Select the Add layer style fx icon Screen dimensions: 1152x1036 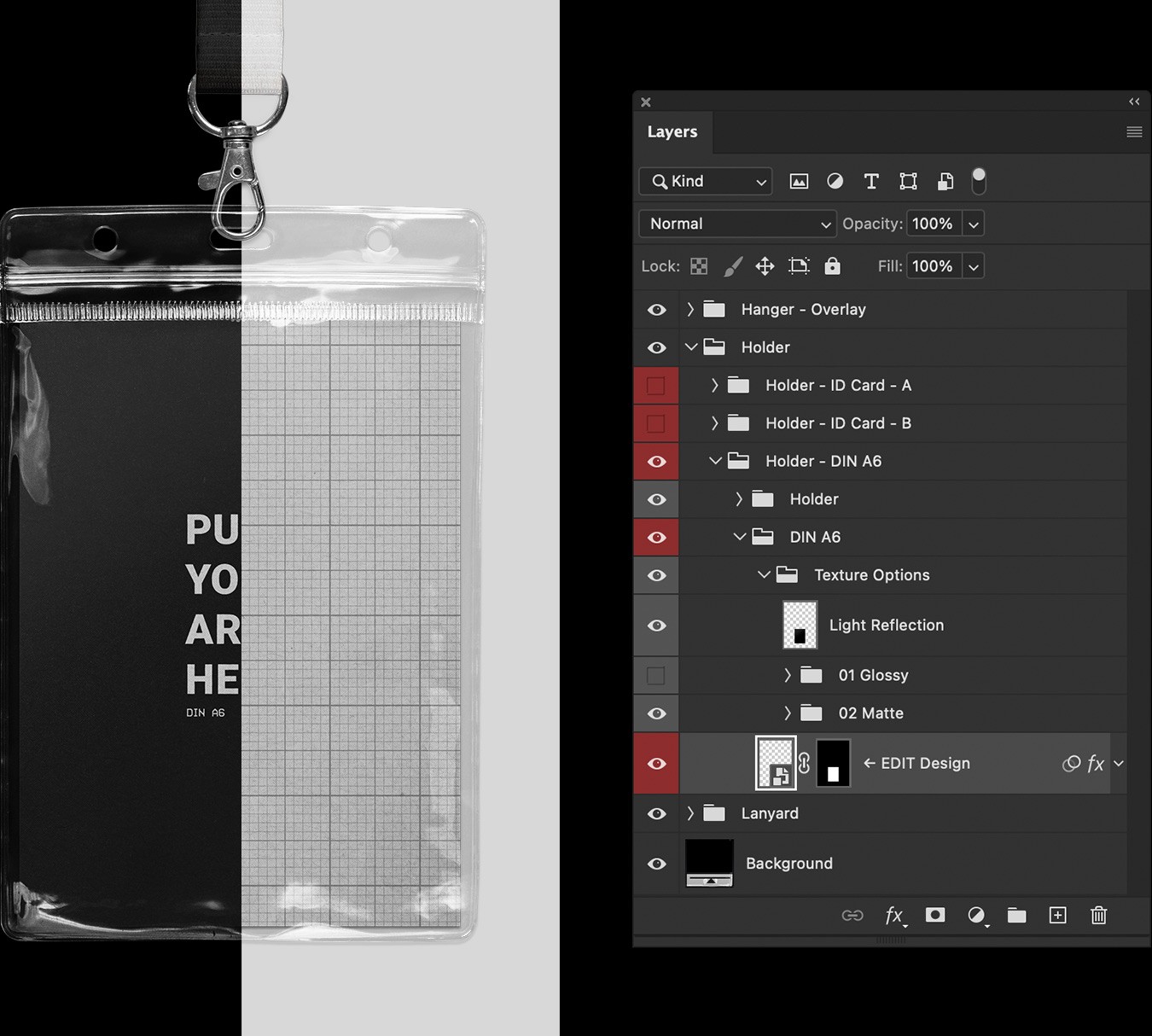point(894,915)
